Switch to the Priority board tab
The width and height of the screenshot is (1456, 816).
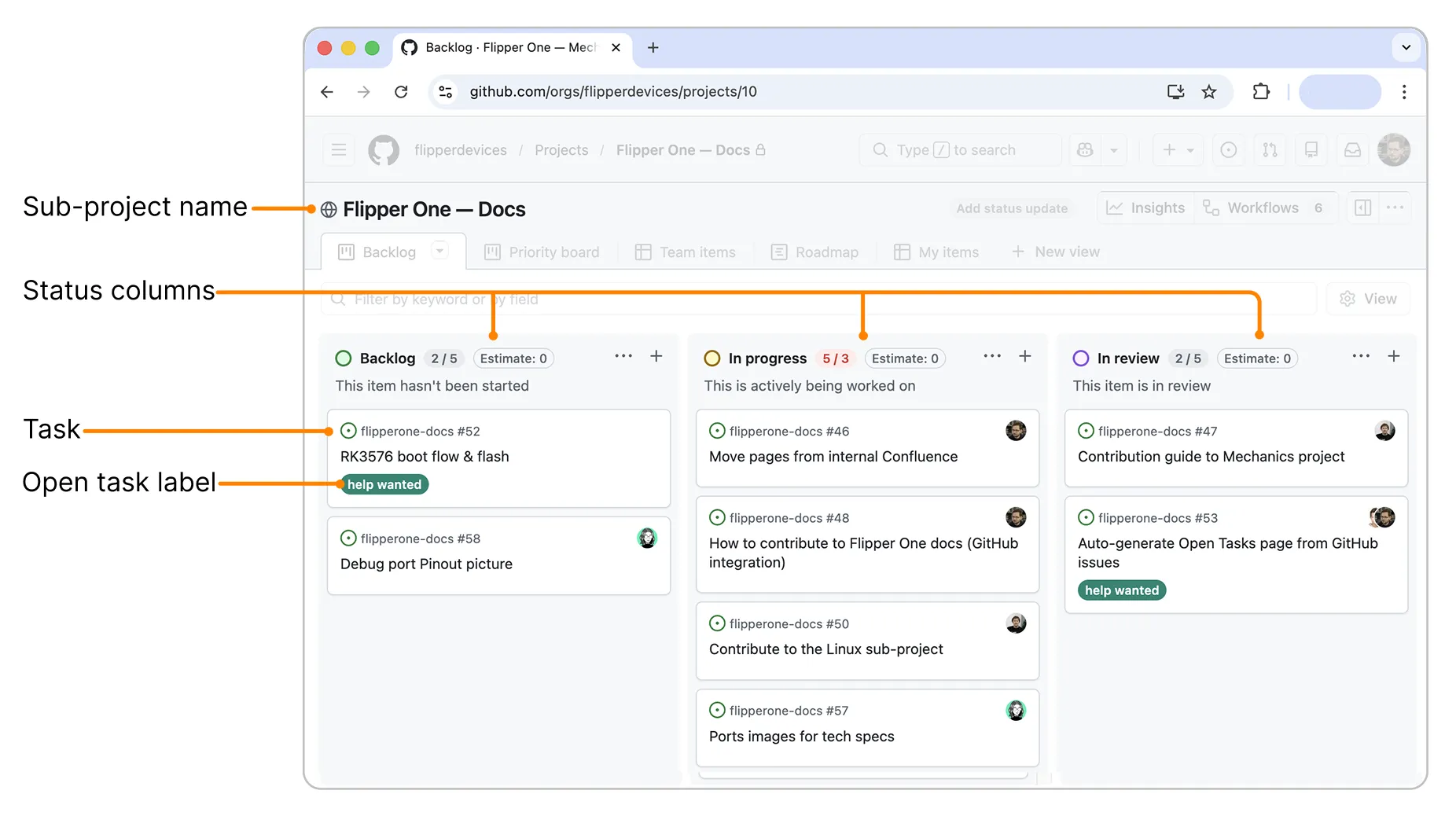coord(542,252)
